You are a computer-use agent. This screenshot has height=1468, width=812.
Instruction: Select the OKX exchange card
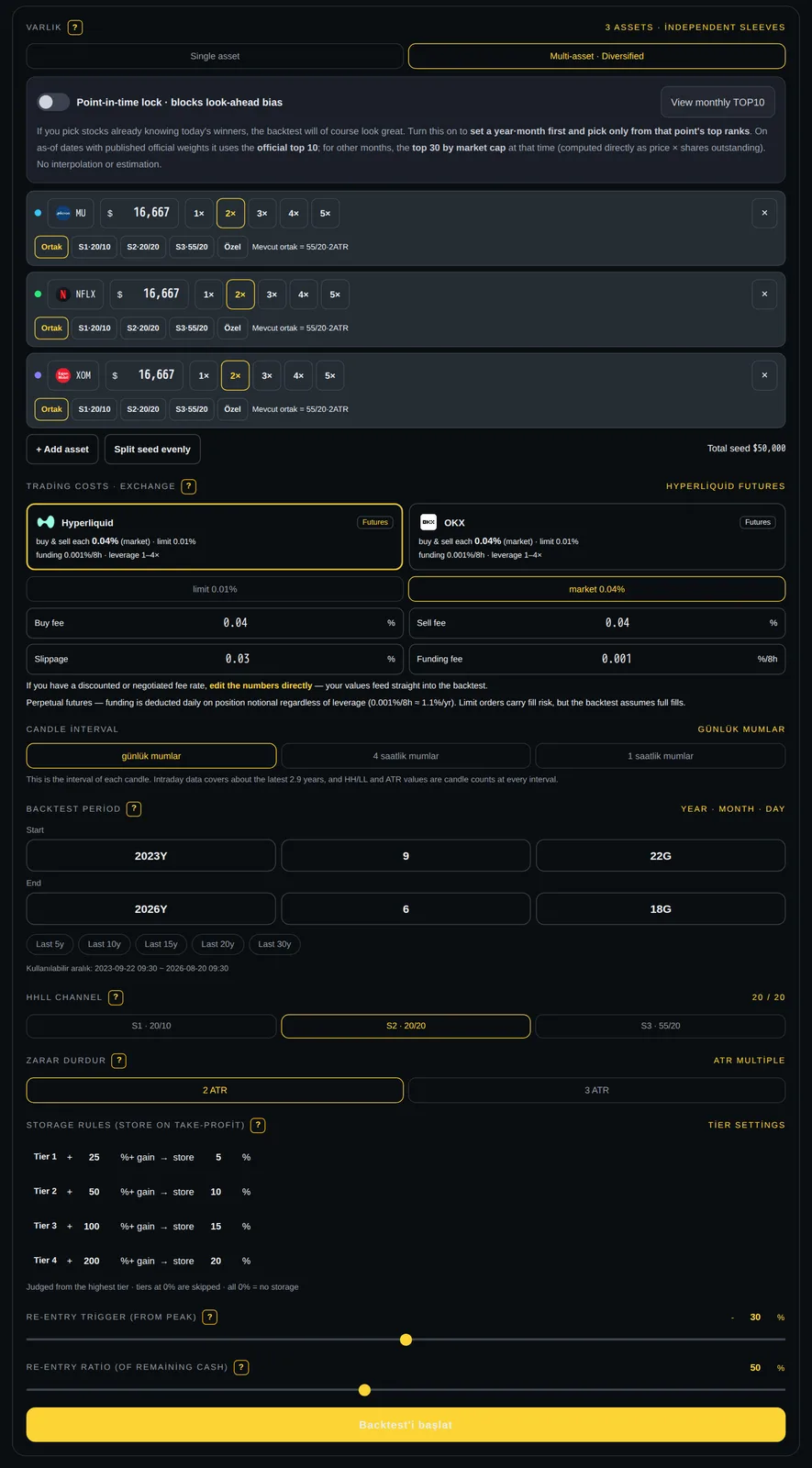point(596,537)
